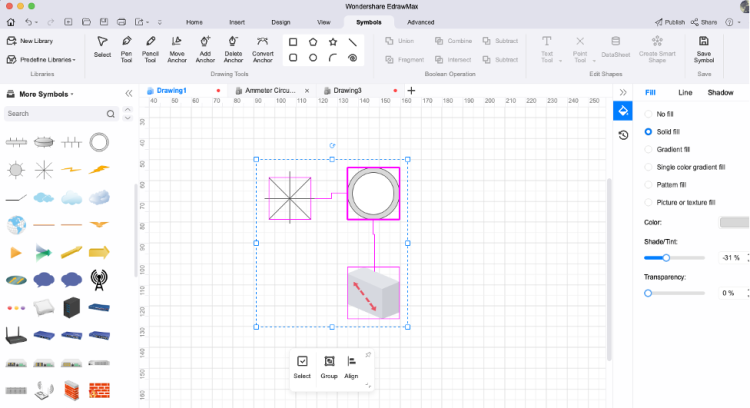This screenshot has width=750, height=408.
Task: Click the ring shape on canvas
Action: [x=373, y=194]
